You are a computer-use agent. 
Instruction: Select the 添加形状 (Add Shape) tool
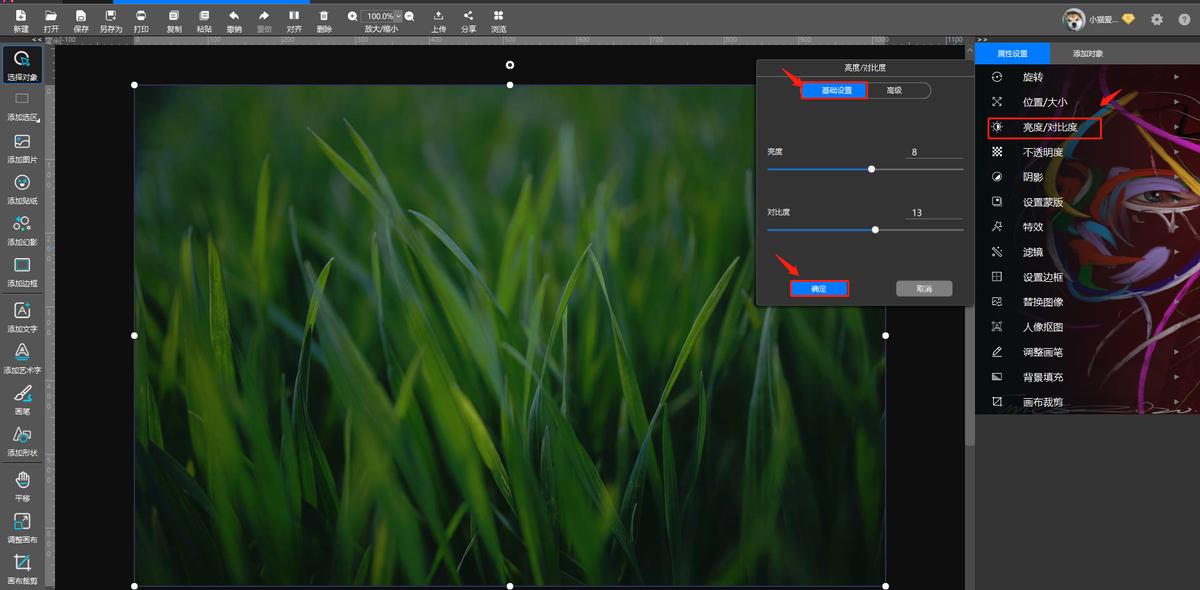(22, 435)
